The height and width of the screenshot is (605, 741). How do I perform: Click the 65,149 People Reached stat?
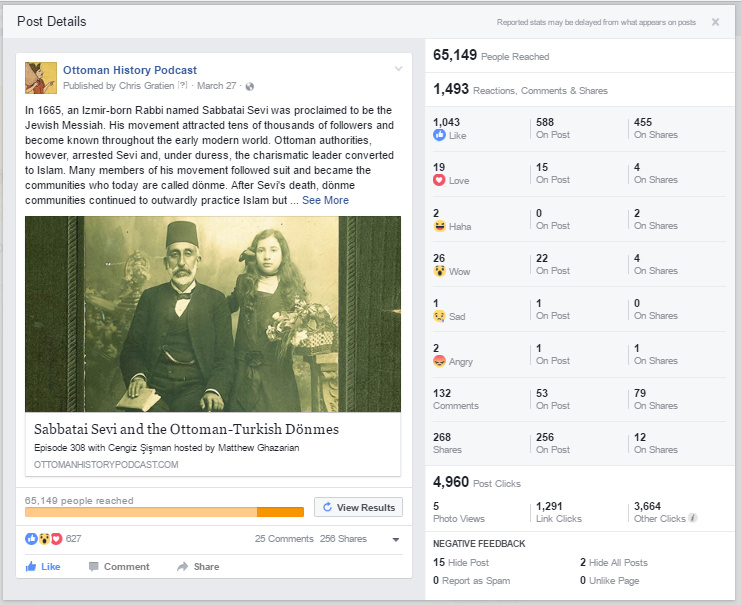pos(491,55)
